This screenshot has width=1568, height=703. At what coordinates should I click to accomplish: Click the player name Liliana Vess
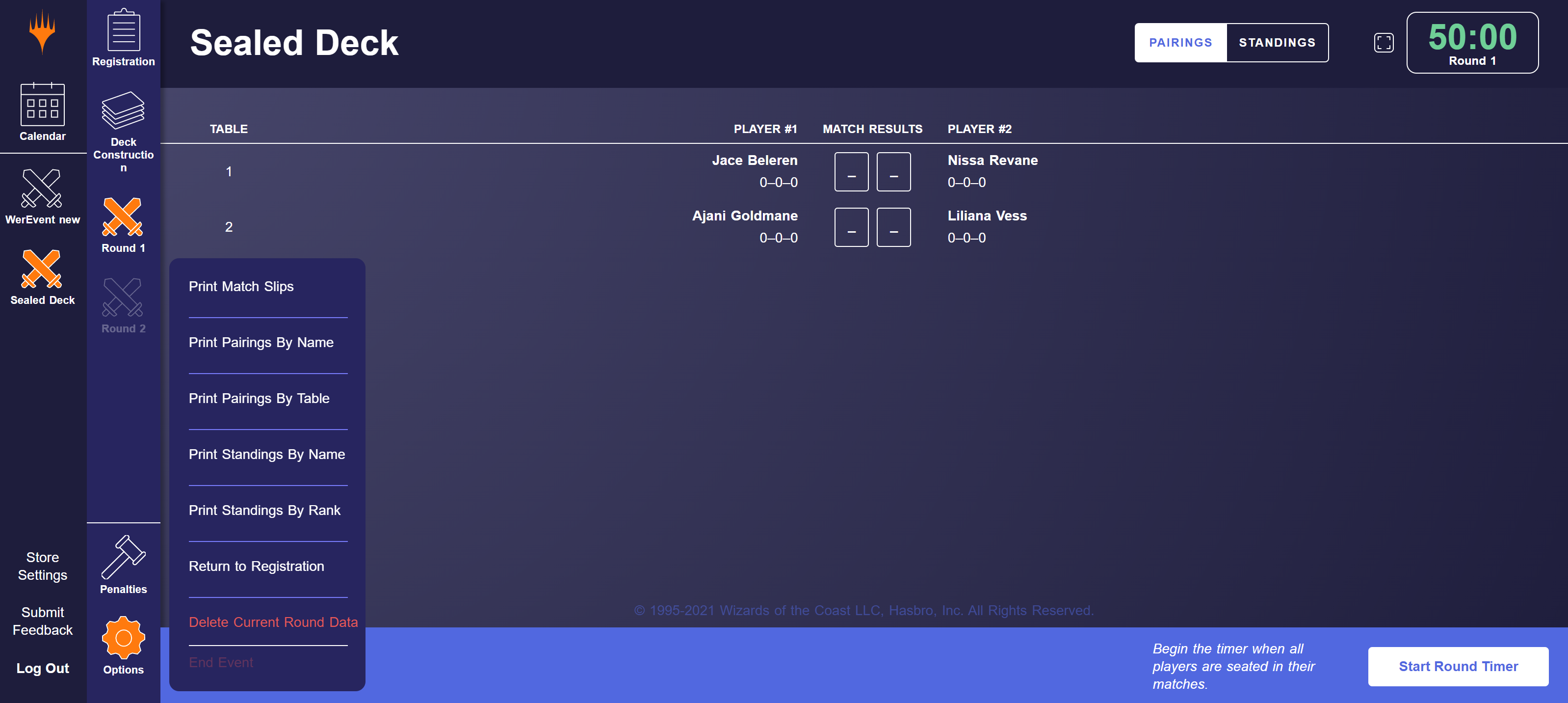(987, 216)
